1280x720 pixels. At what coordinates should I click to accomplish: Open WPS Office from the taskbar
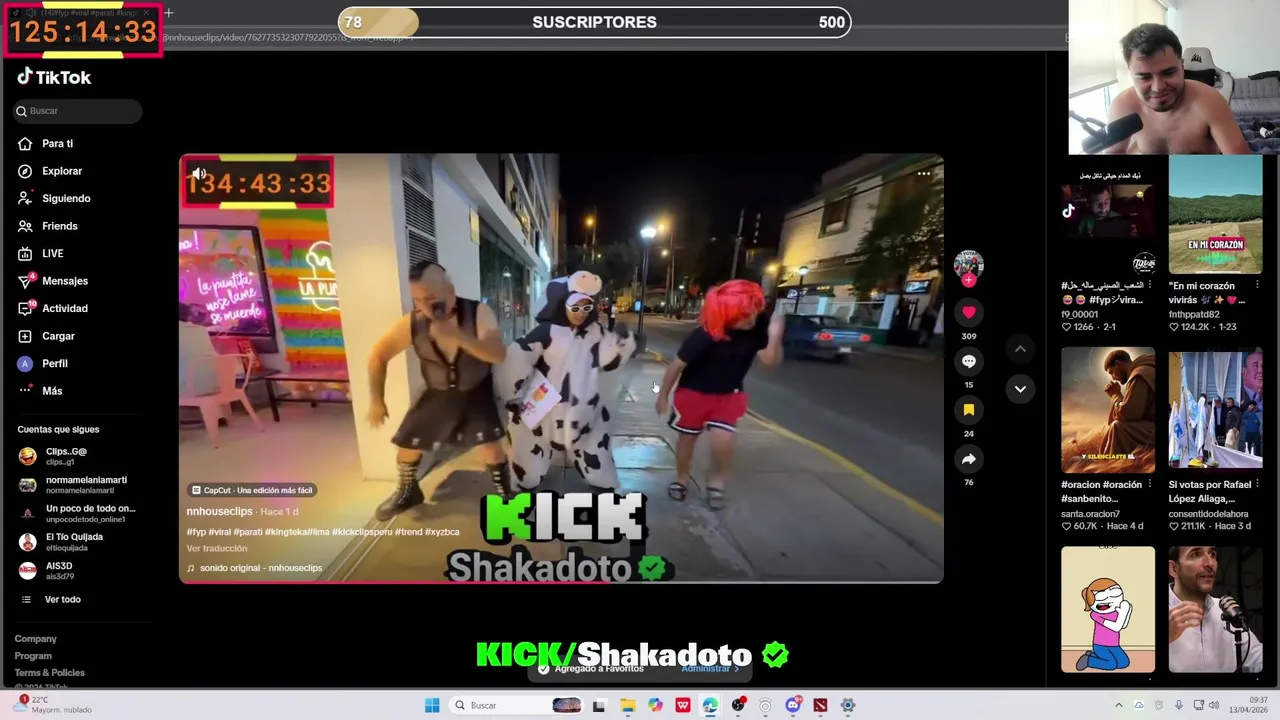(x=683, y=705)
